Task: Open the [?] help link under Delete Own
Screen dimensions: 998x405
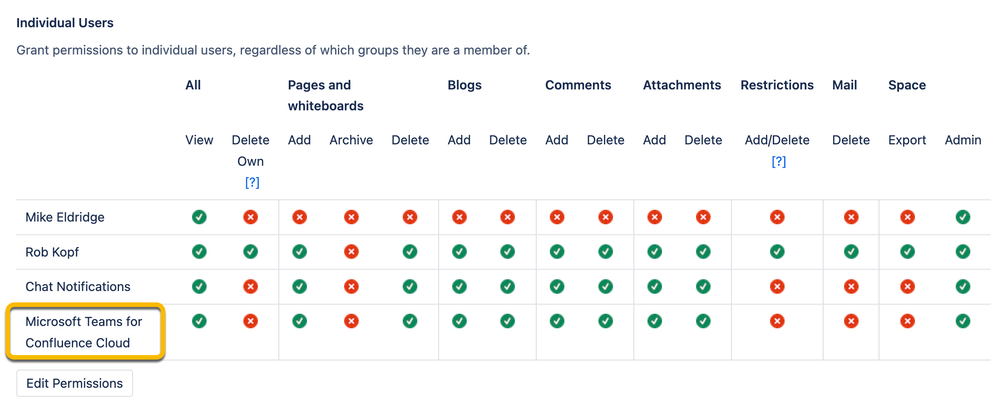Action: [x=252, y=183]
